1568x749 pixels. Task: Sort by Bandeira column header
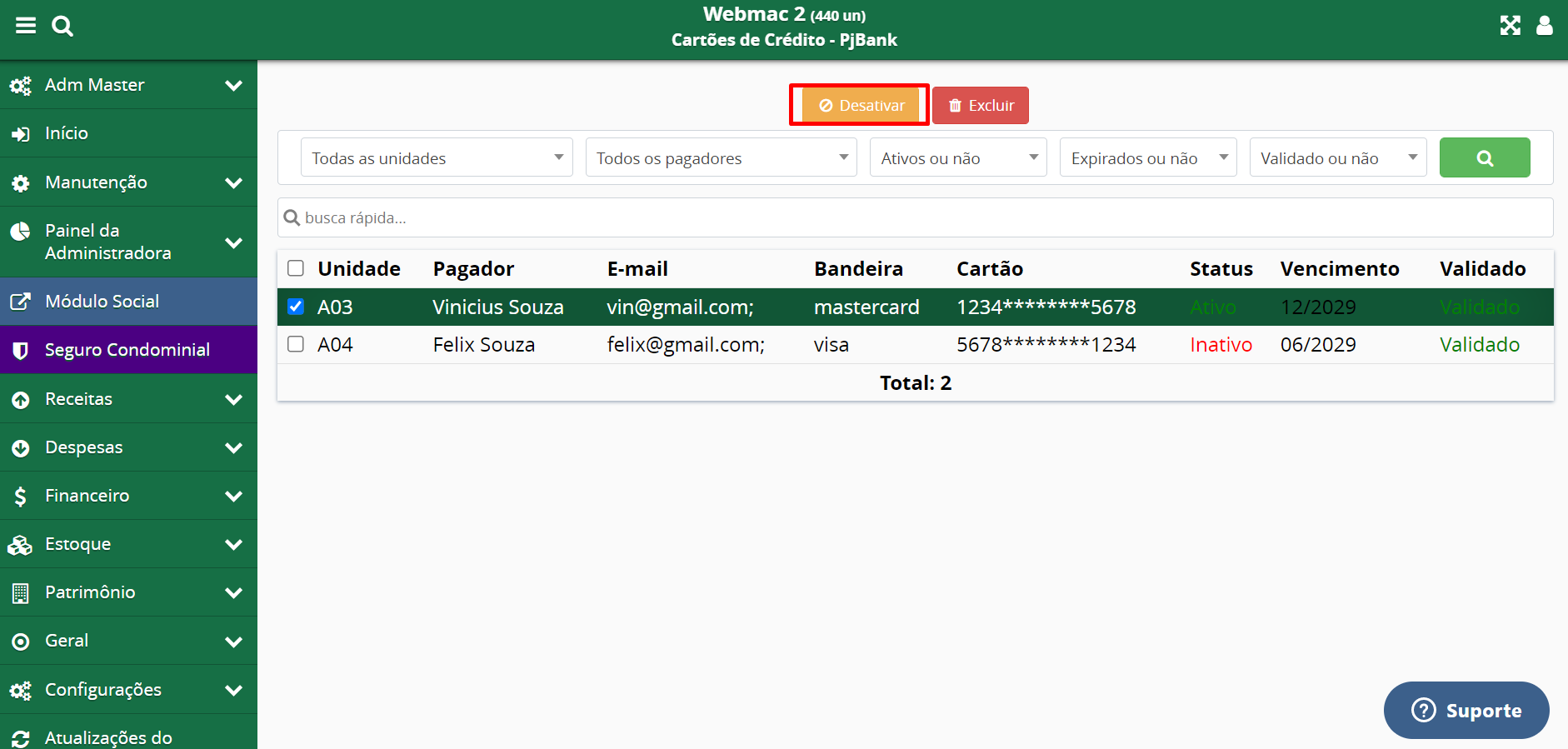coord(858,269)
